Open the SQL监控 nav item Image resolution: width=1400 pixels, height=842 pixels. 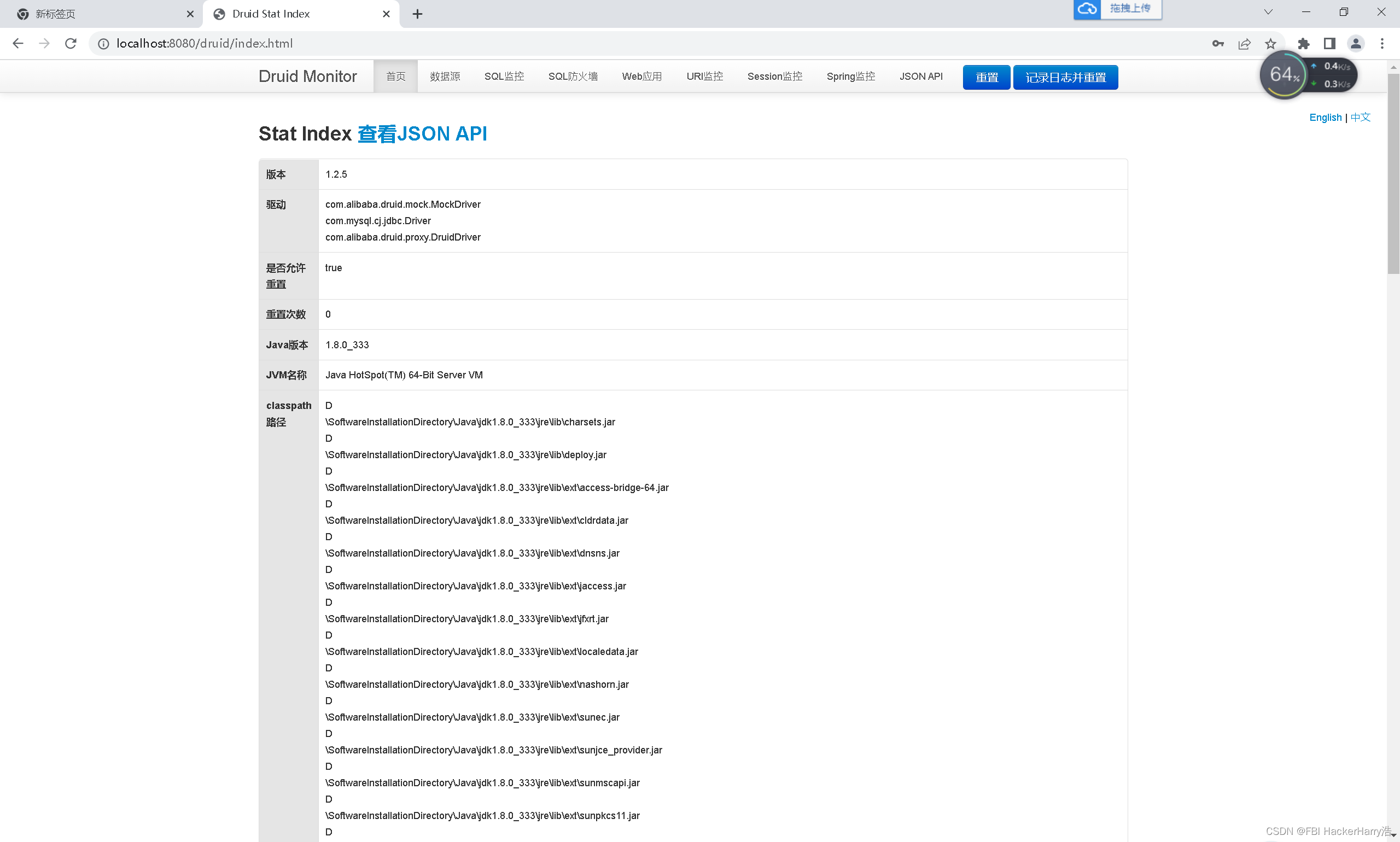click(x=504, y=77)
